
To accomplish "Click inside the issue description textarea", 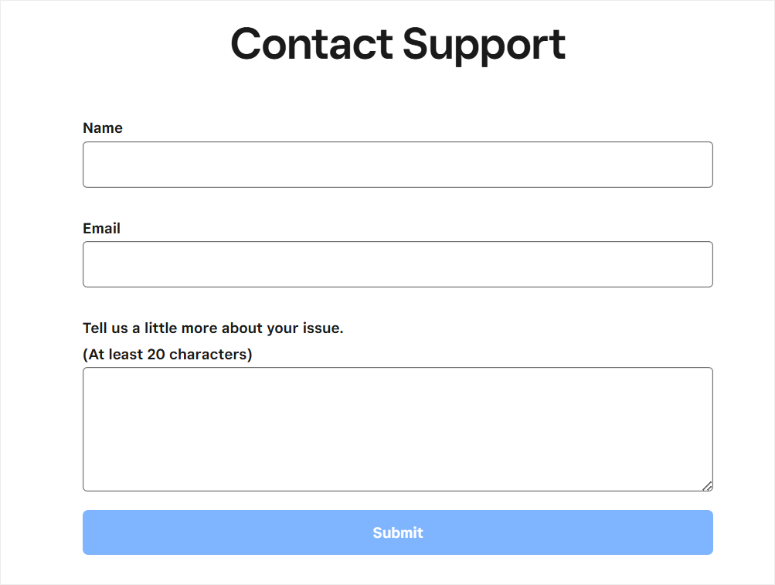I will (x=397, y=429).
